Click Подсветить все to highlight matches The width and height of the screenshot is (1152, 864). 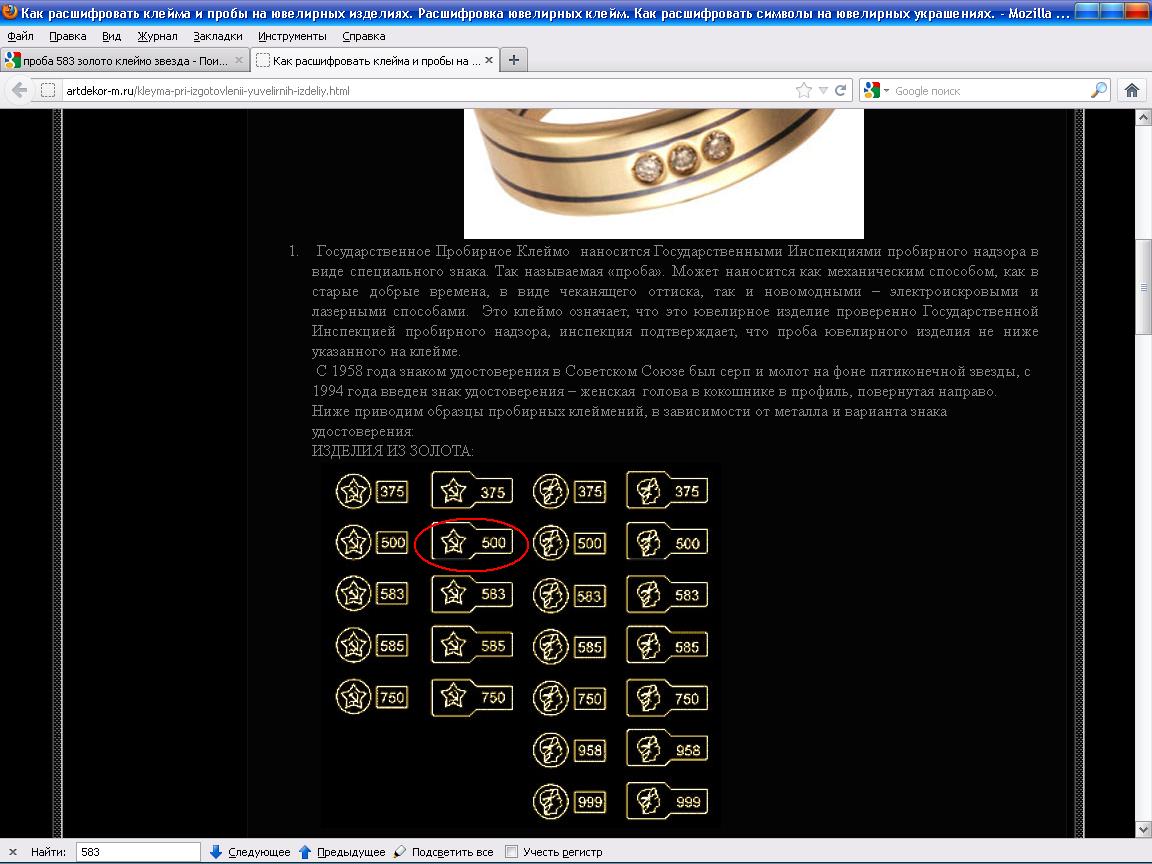pos(444,852)
